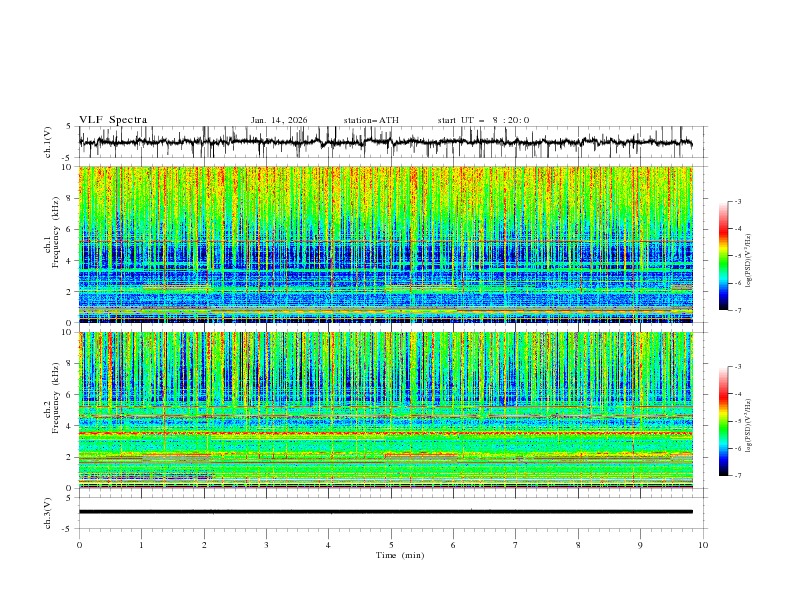Click the "start UT = 8 :20: 0" text
This screenshot has height=612, width=792.
pos(483,120)
